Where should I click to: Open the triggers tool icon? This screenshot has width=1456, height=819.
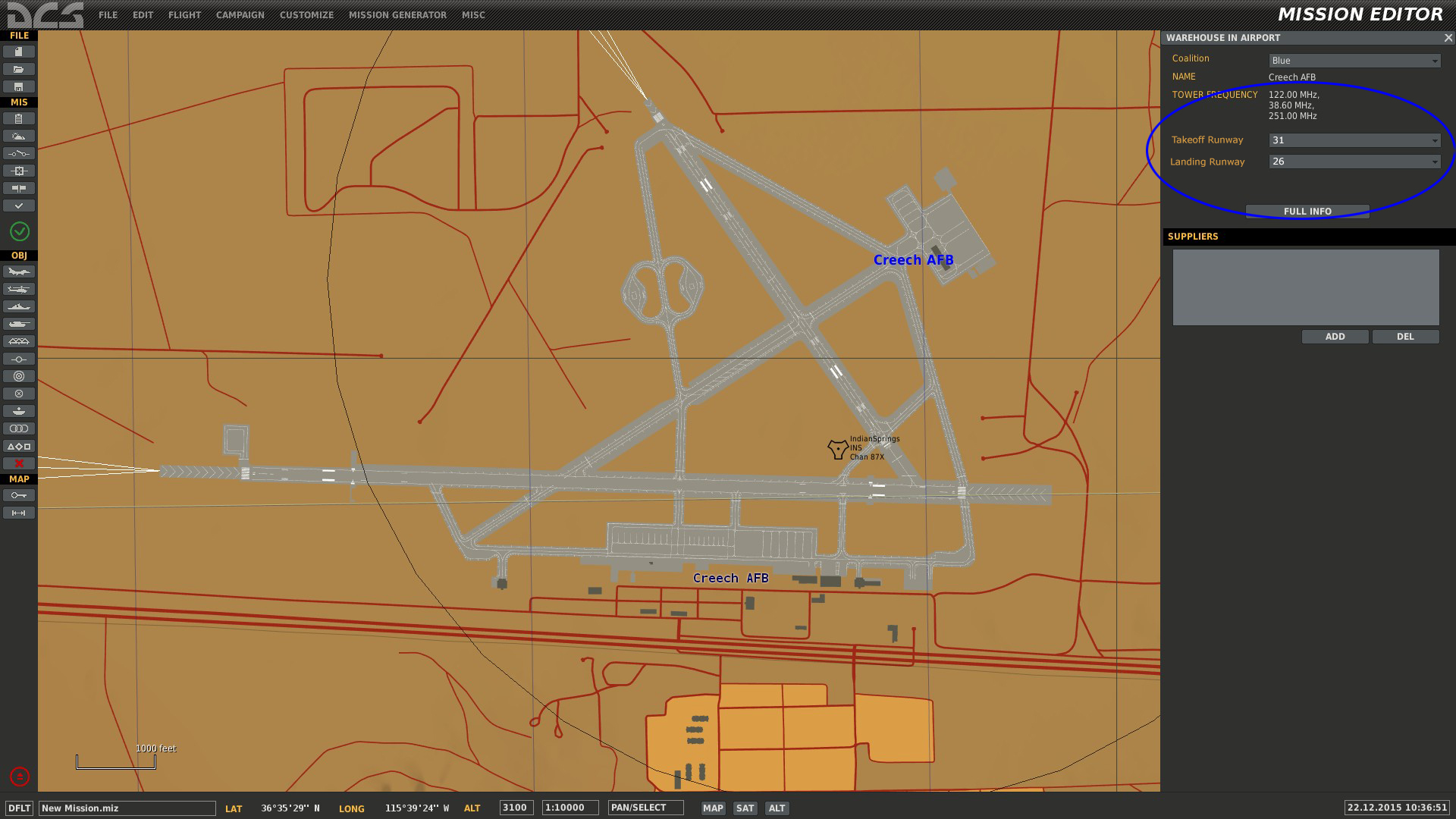(19, 153)
